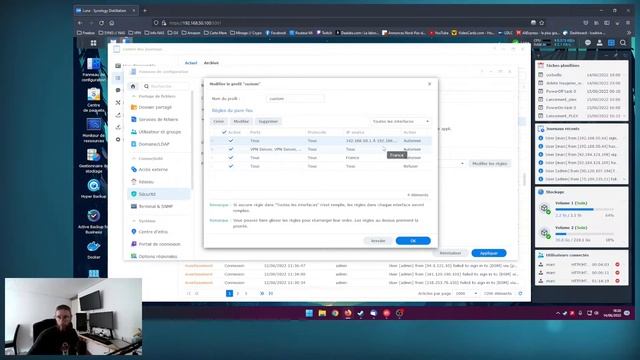Open Moniteur de ressources desktop icon
The height and width of the screenshot is (360, 640).
93,130
